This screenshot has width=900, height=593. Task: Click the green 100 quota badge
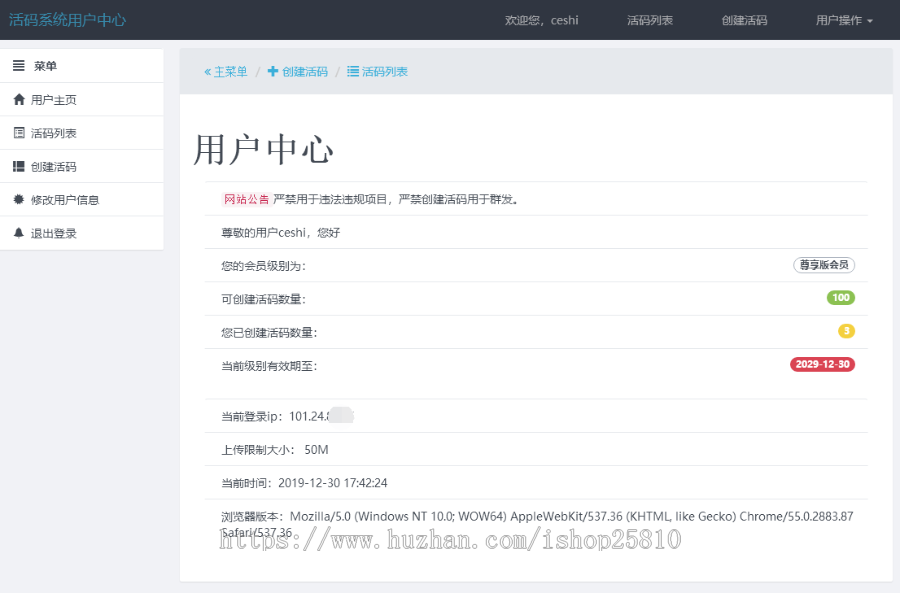[x=841, y=297]
